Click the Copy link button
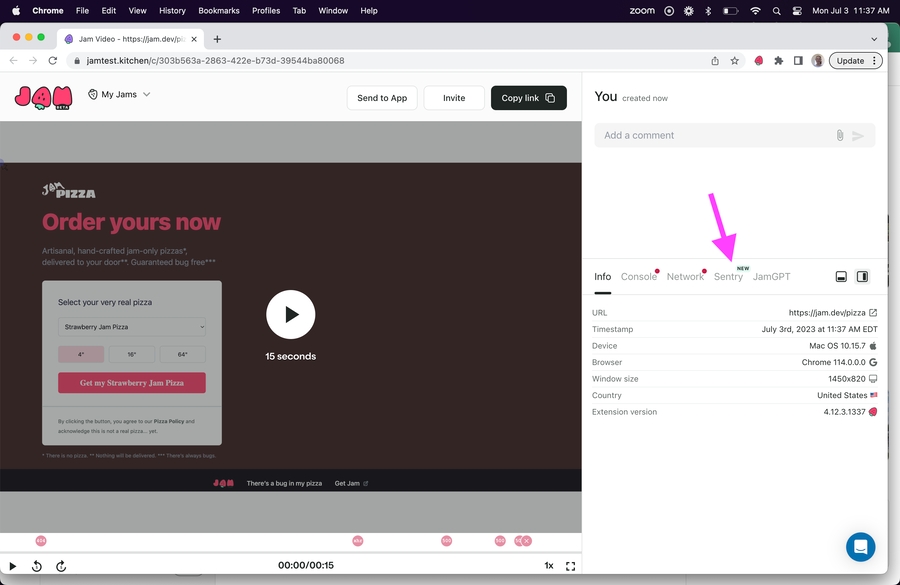This screenshot has height=585, width=900. coord(528,98)
